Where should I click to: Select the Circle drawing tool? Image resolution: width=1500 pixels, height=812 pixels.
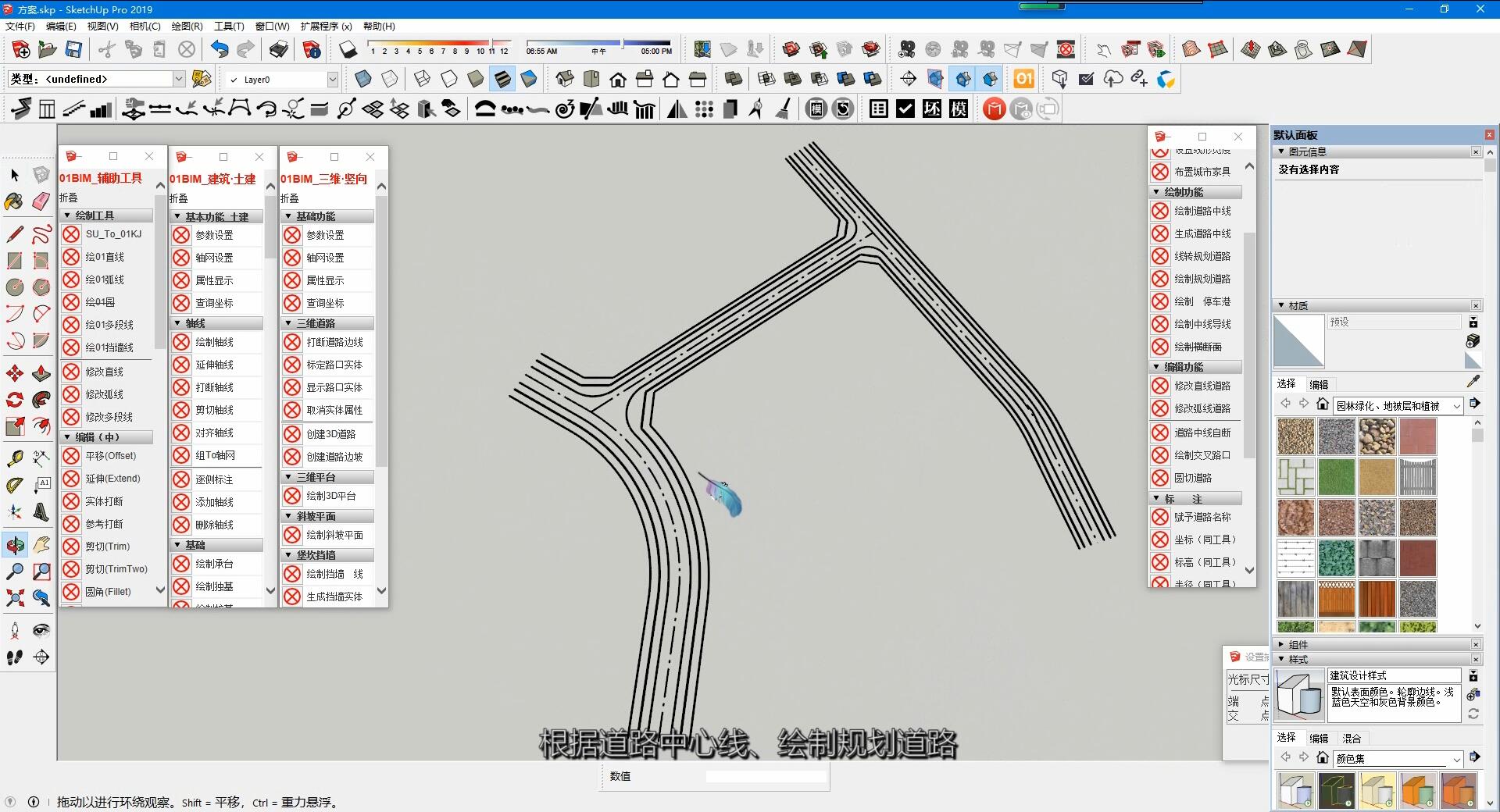click(x=15, y=287)
